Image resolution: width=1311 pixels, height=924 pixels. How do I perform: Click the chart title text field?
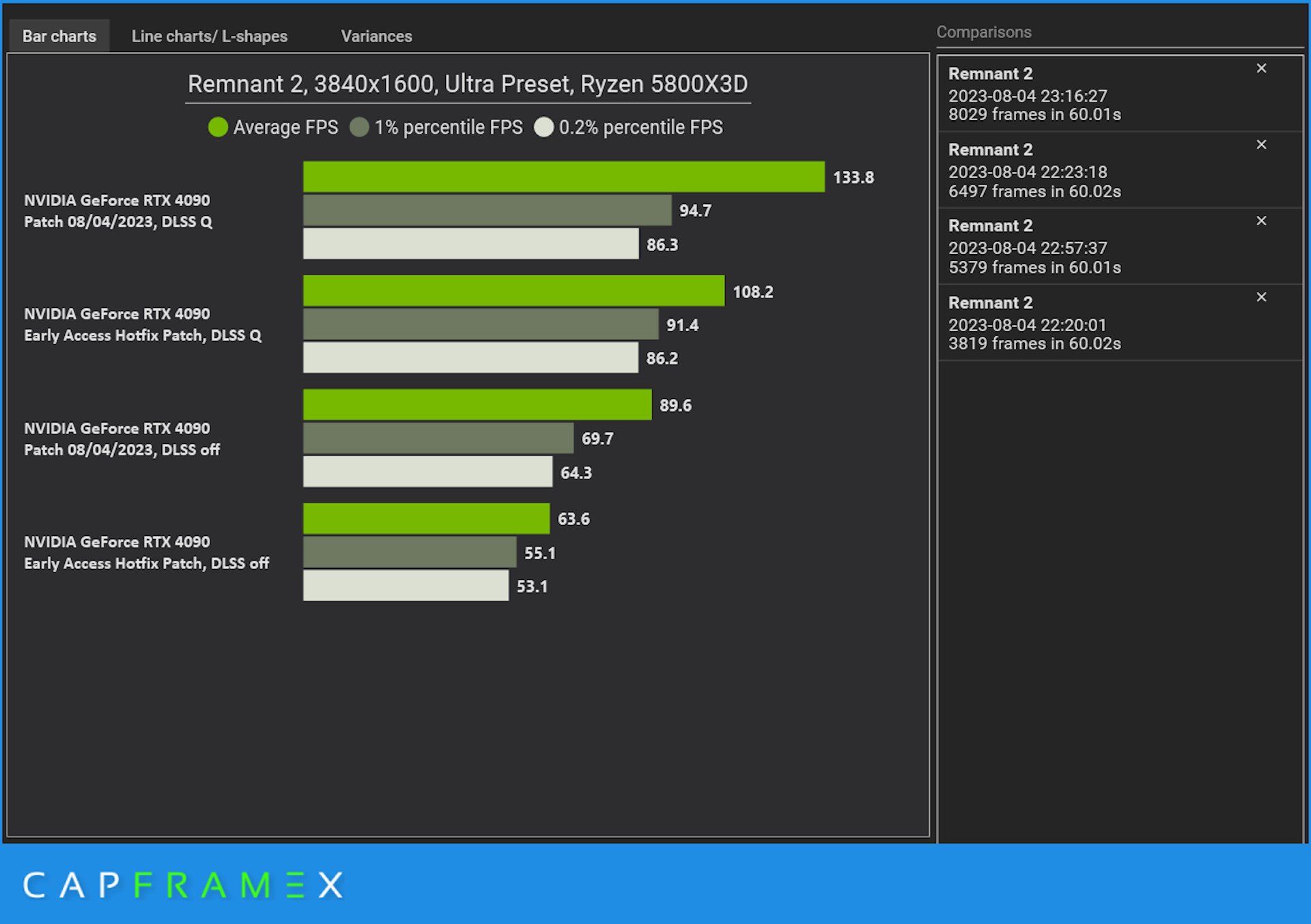coord(468,85)
